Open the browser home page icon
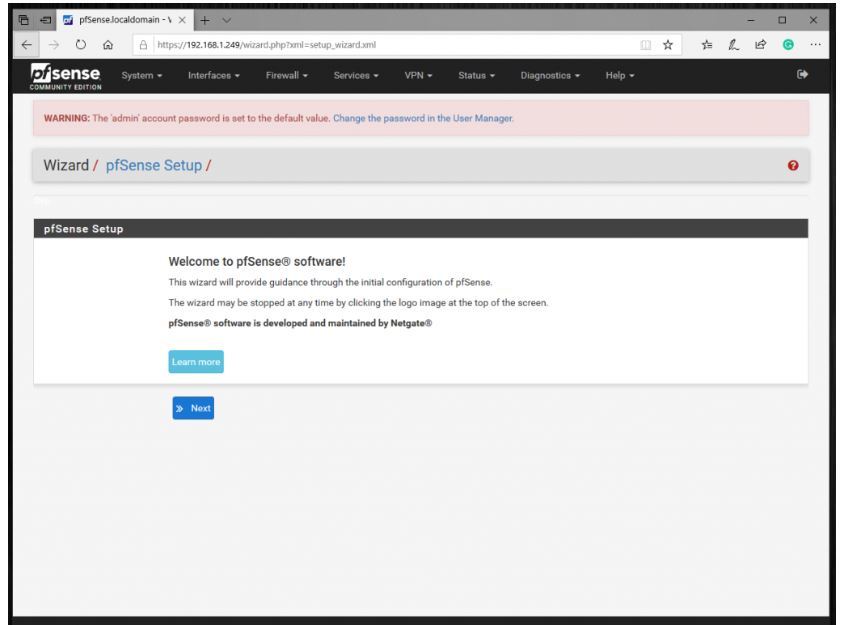Screen dimensions: 843x625 [x=108, y=45]
